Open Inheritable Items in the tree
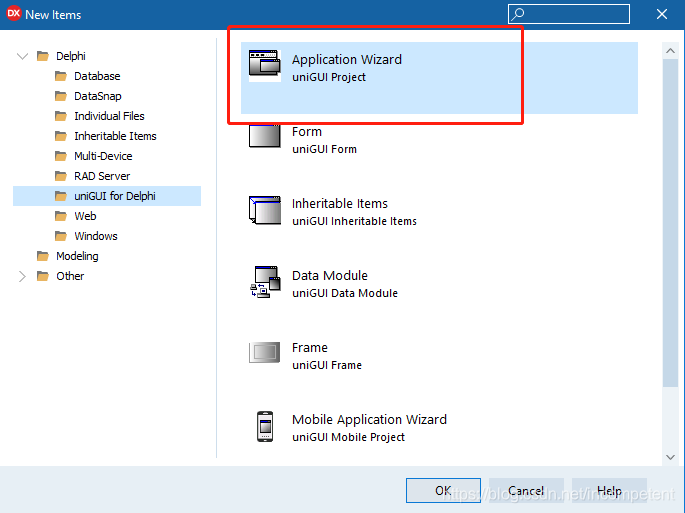 [x=115, y=136]
